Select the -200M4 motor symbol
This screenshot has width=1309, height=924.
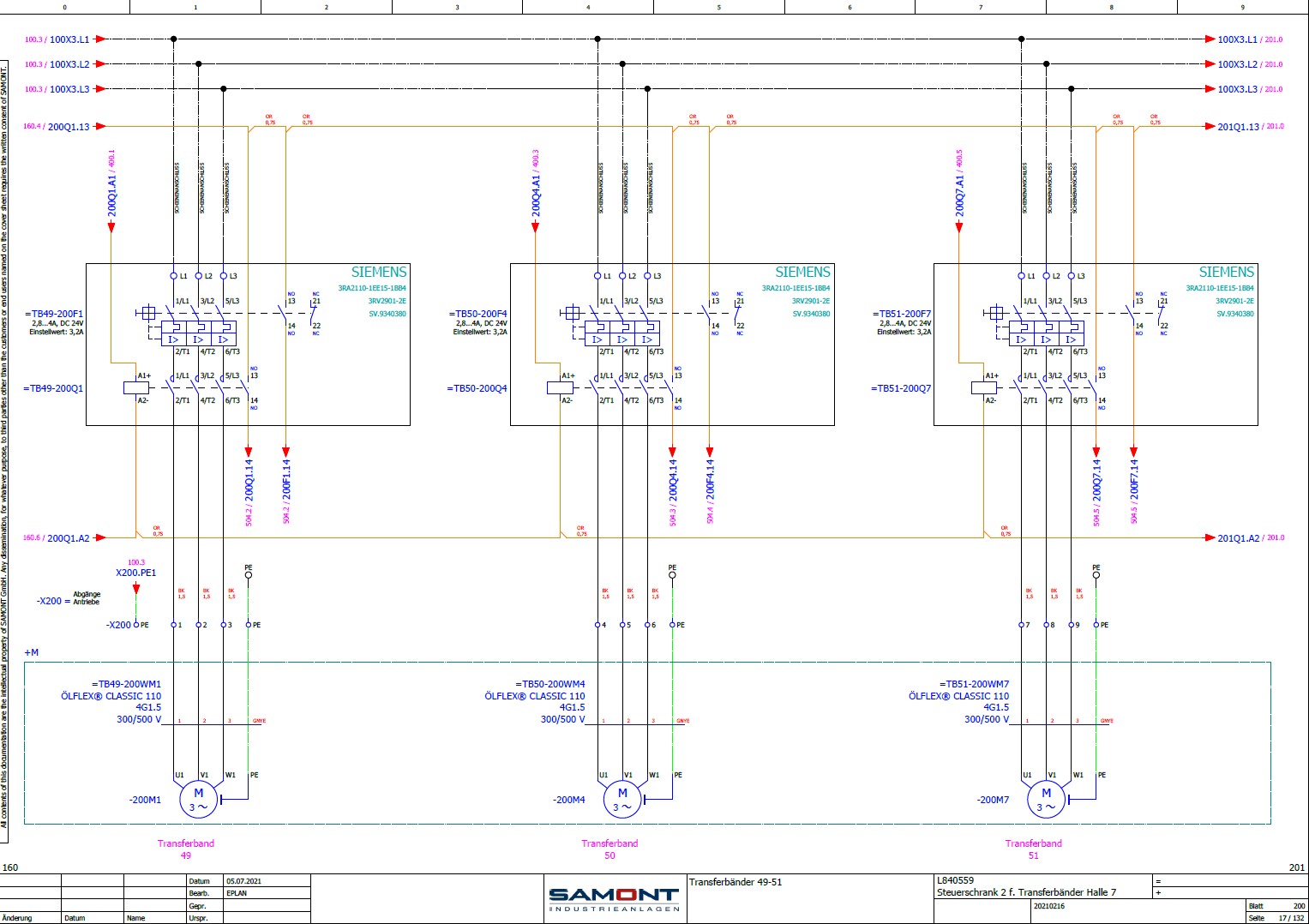622,800
